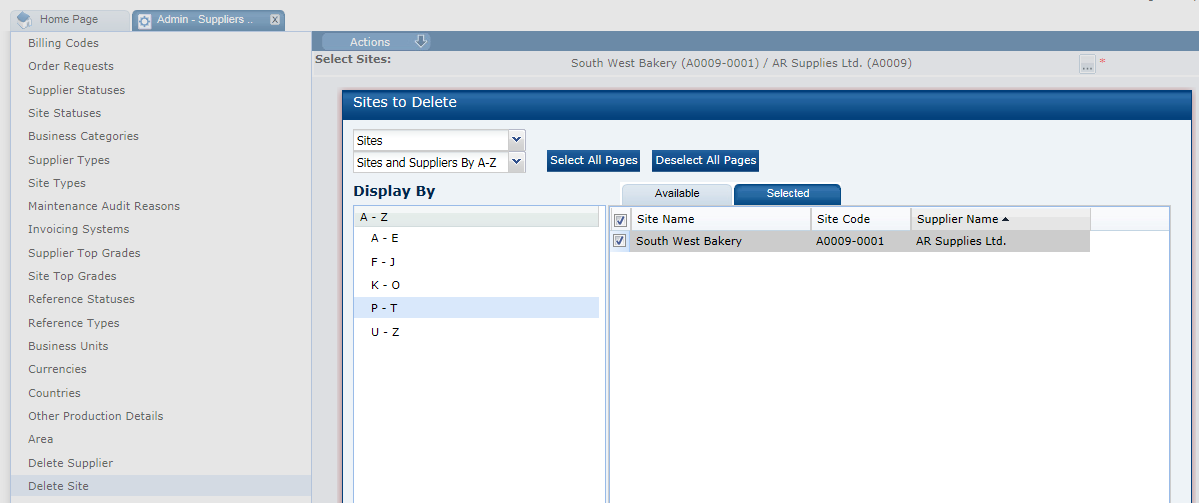The image size is (1199, 503).
Task: Open the Sites and Suppliers By A-Z dropdown
Action: pos(517,162)
